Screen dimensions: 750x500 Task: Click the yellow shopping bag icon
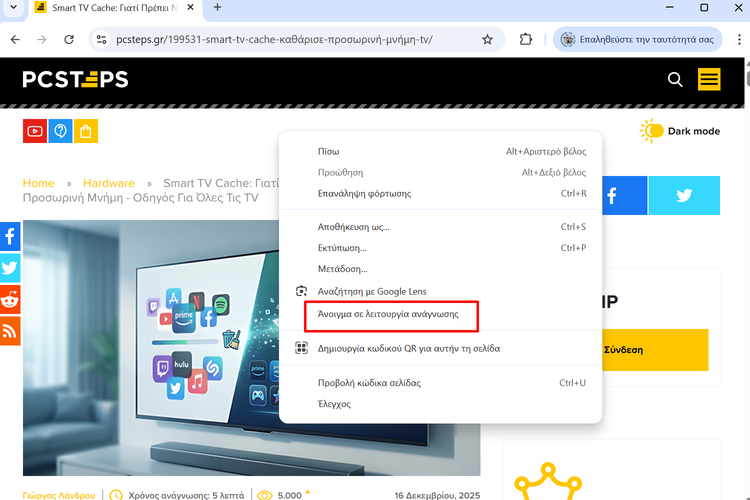click(x=86, y=131)
